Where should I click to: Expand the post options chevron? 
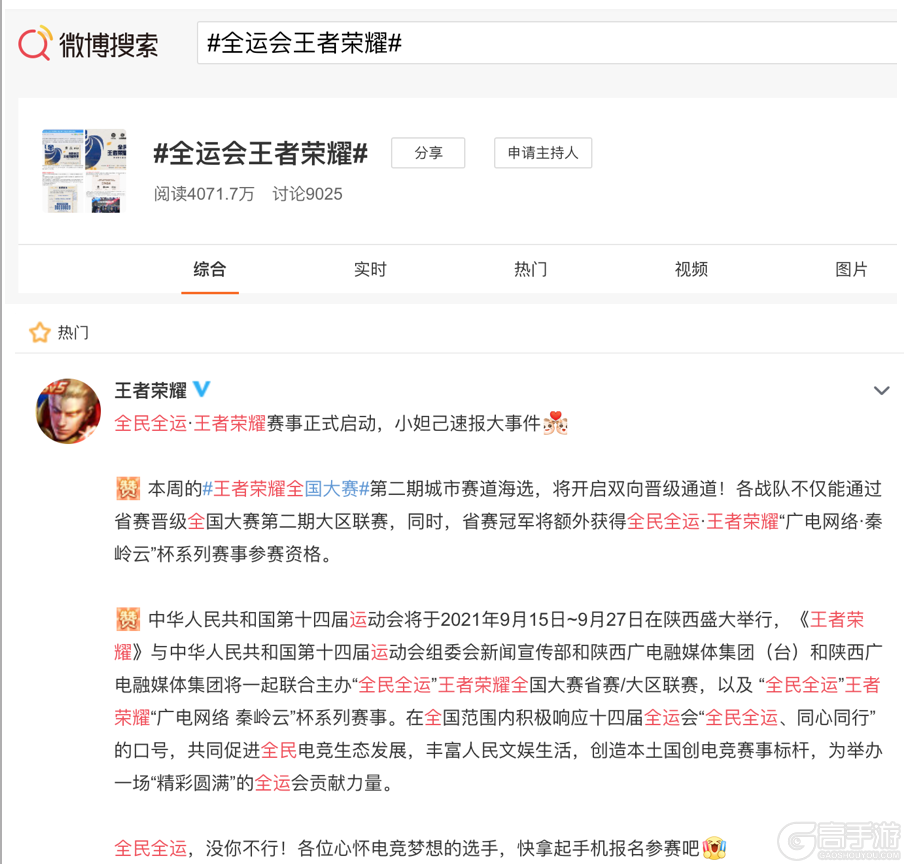[882, 391]
